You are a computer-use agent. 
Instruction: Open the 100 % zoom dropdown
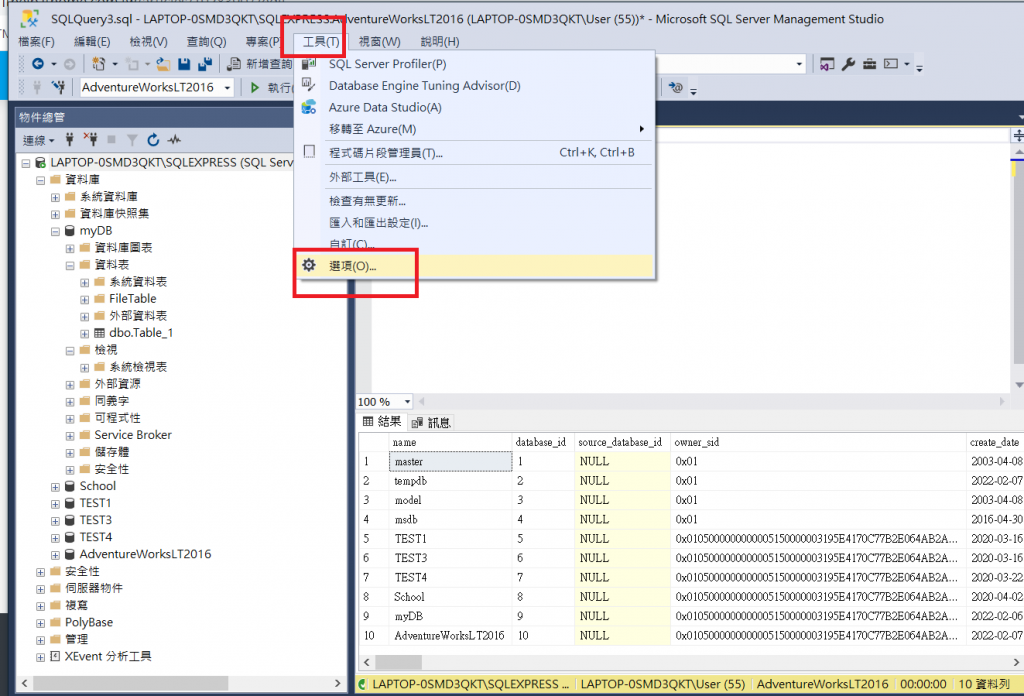408,402
